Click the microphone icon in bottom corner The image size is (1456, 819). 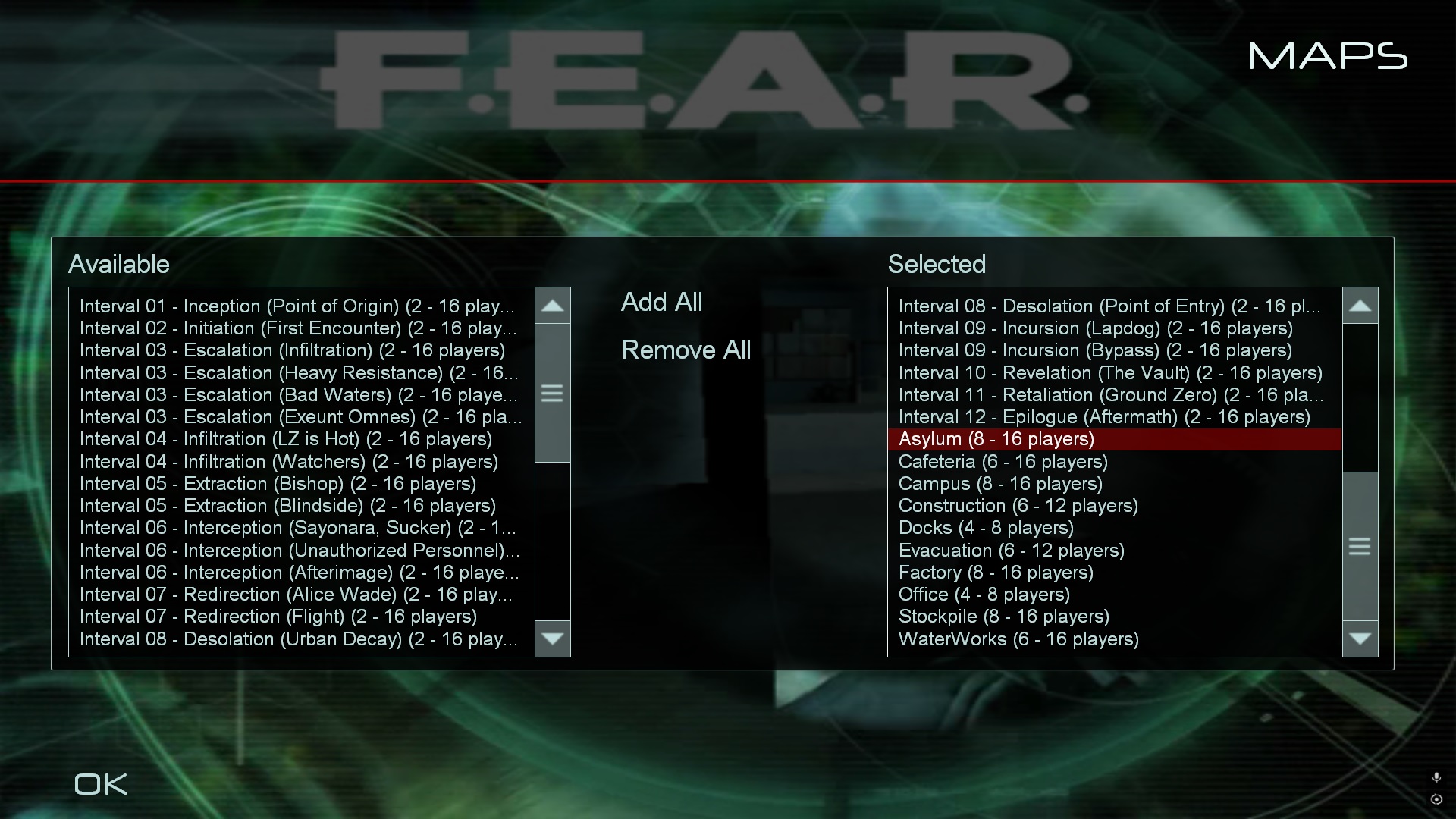click(x=1436, y=777)
